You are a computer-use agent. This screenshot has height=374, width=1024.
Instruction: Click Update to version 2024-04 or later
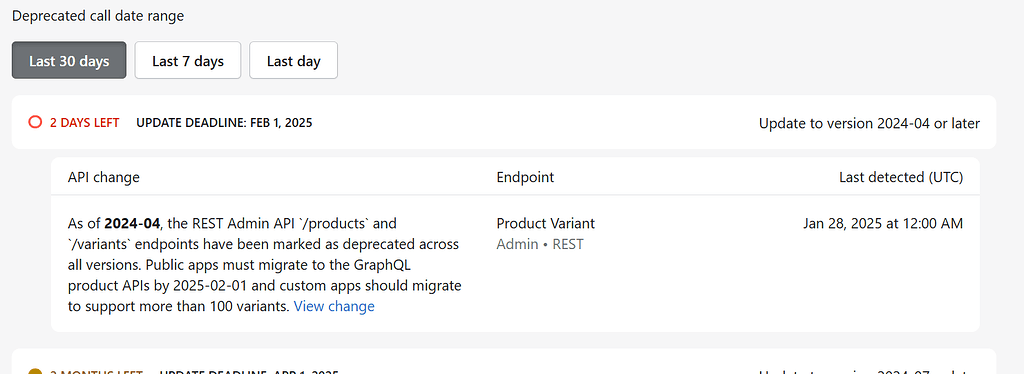pyautogui.click(x=869, y=123)
